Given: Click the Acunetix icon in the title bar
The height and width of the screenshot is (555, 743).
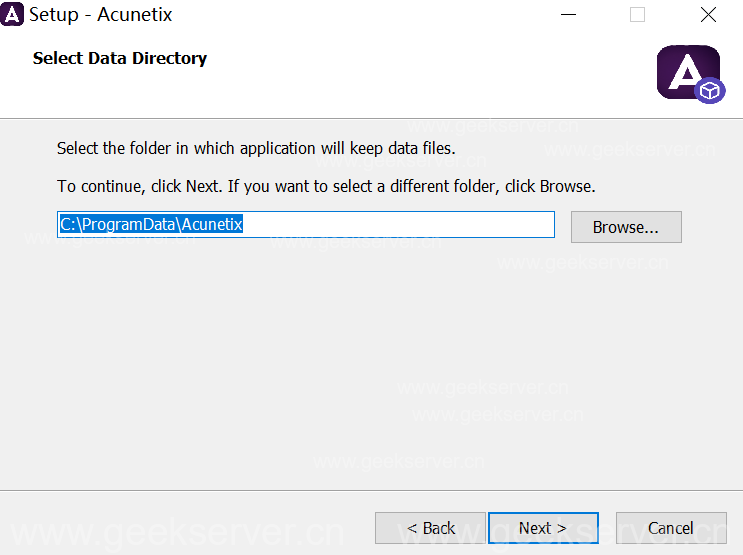Looking at the screenshot, I should click(13, 15).
